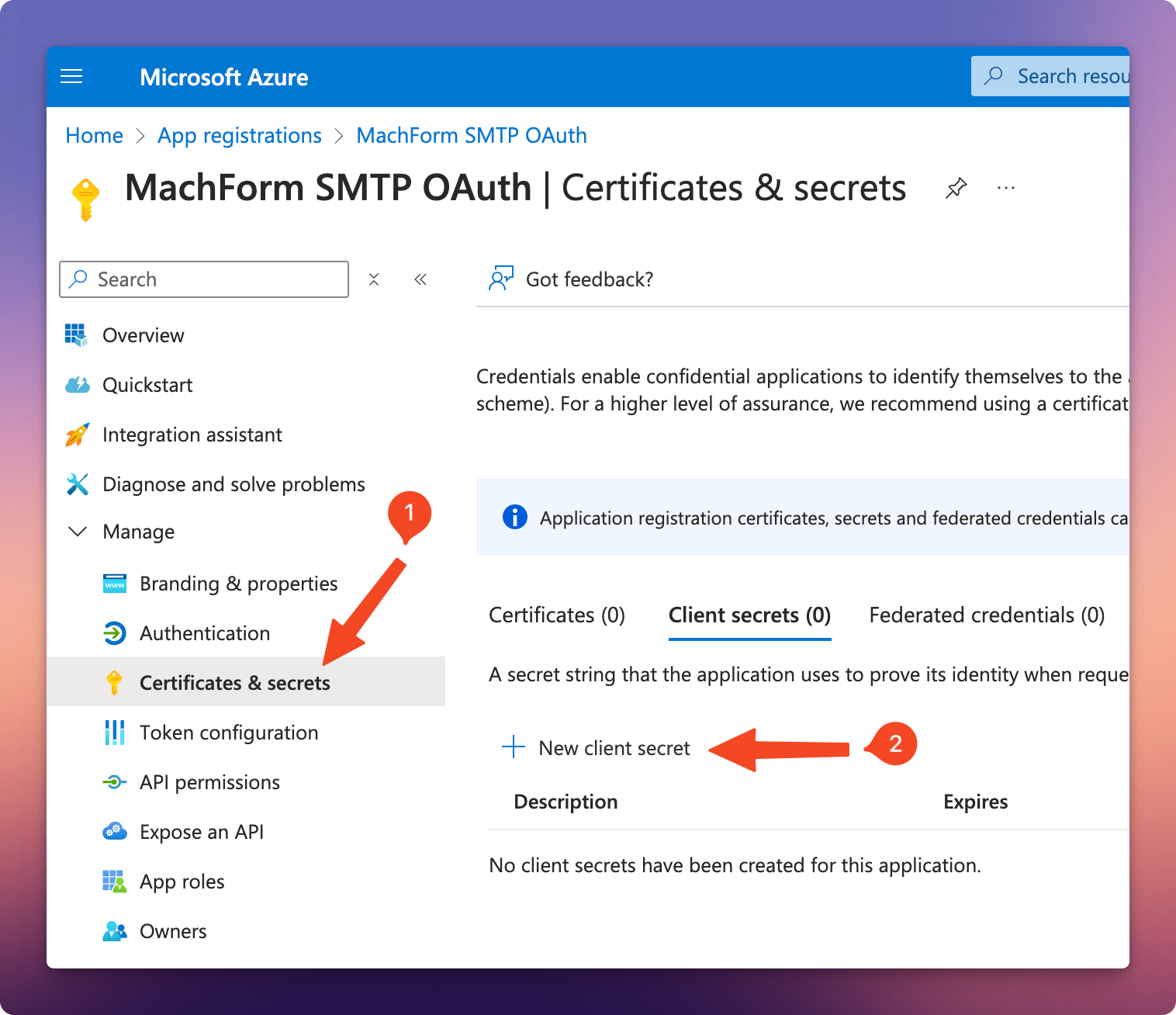
Task: Click the Expose an API cloud icon
Action: [x=115, y=832]
